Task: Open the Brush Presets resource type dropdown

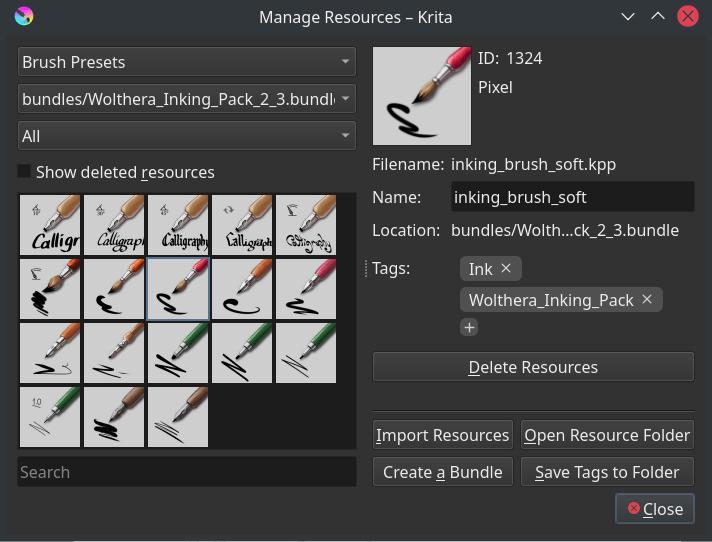Action: pos(187,62)
